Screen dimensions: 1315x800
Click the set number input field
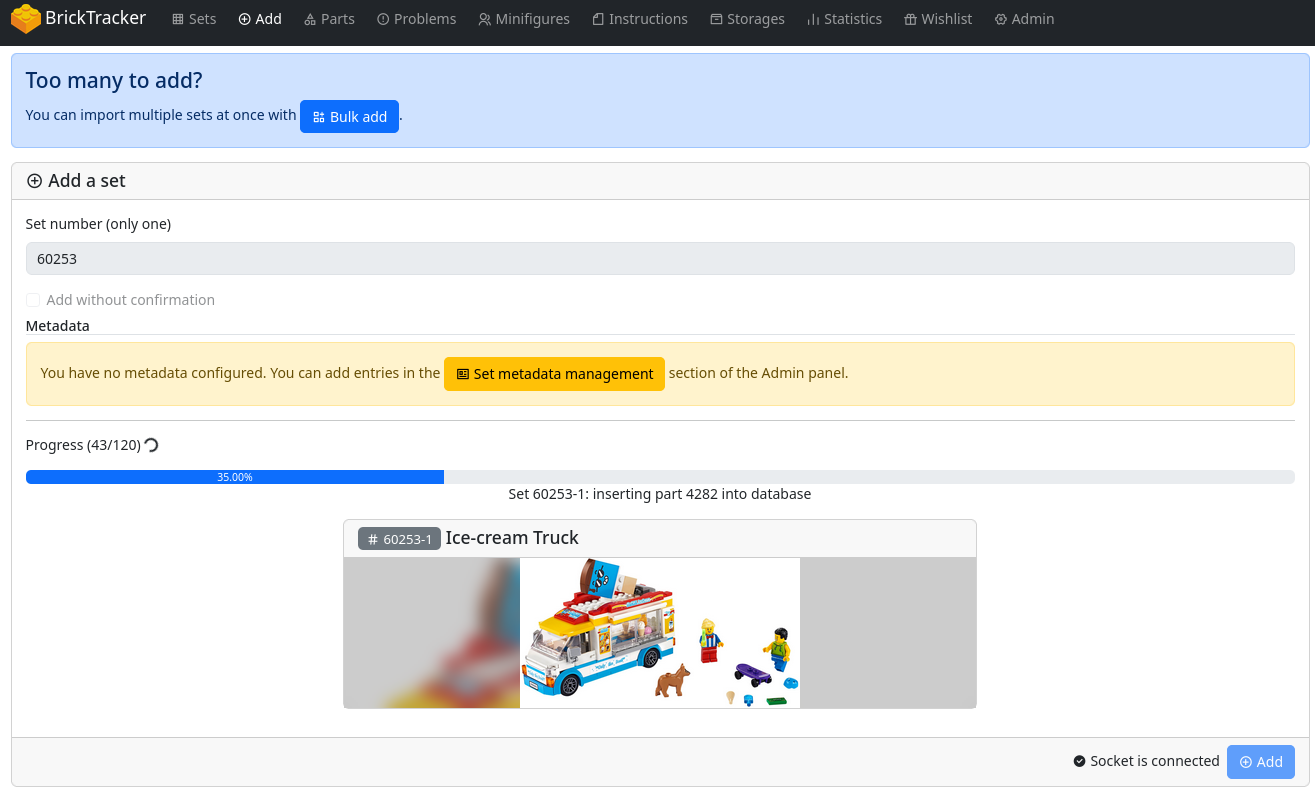pos(660,259)
